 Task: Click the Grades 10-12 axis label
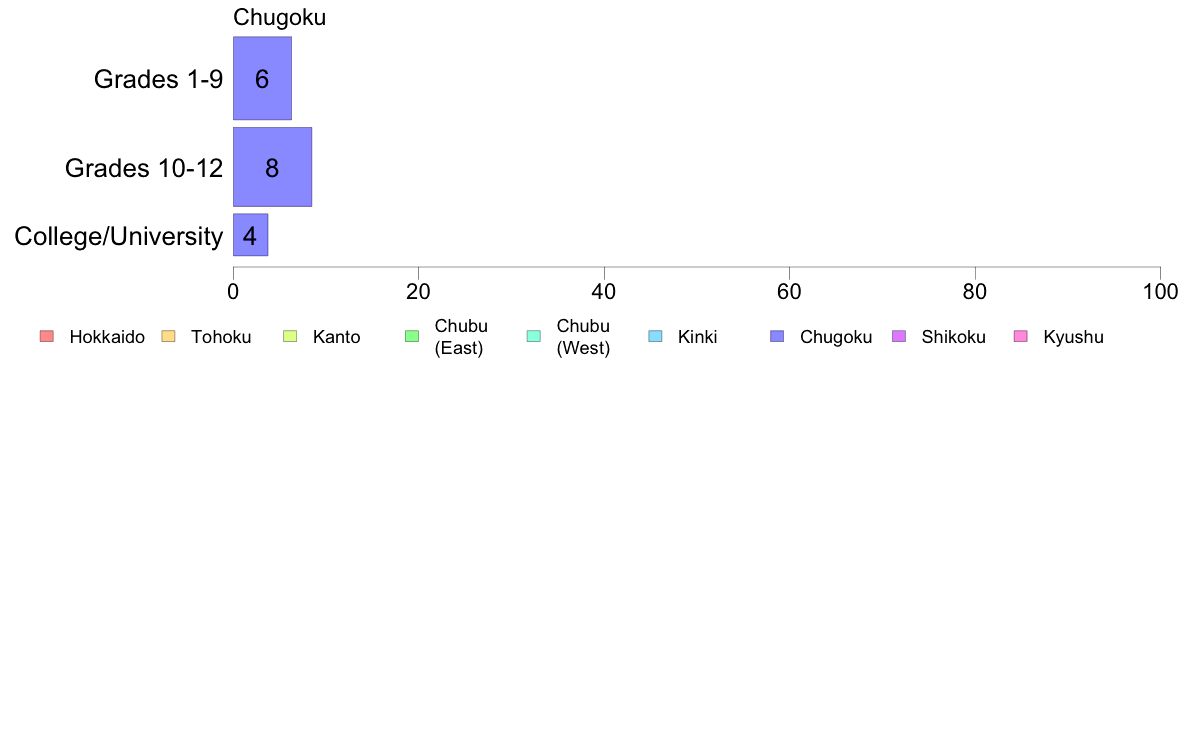144,168
